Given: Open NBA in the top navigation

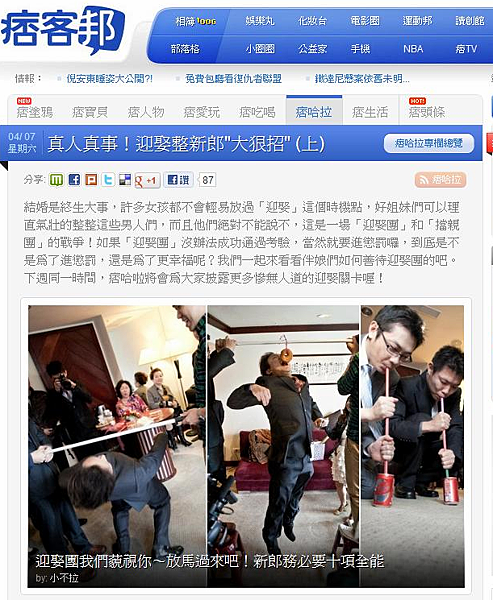Looking at the screenshot, I should point(413,49).
